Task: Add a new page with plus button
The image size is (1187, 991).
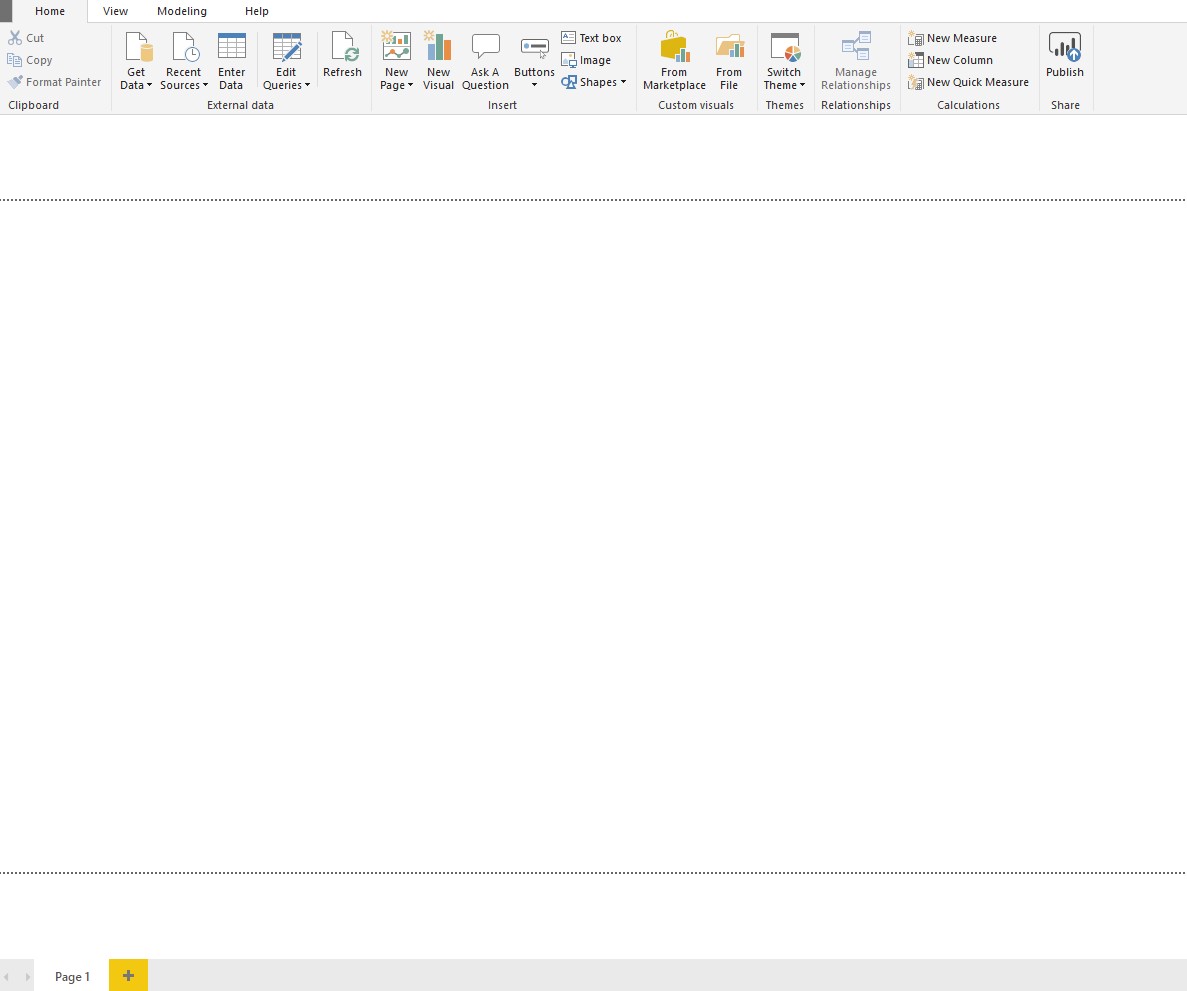Action: coord(128,975)
